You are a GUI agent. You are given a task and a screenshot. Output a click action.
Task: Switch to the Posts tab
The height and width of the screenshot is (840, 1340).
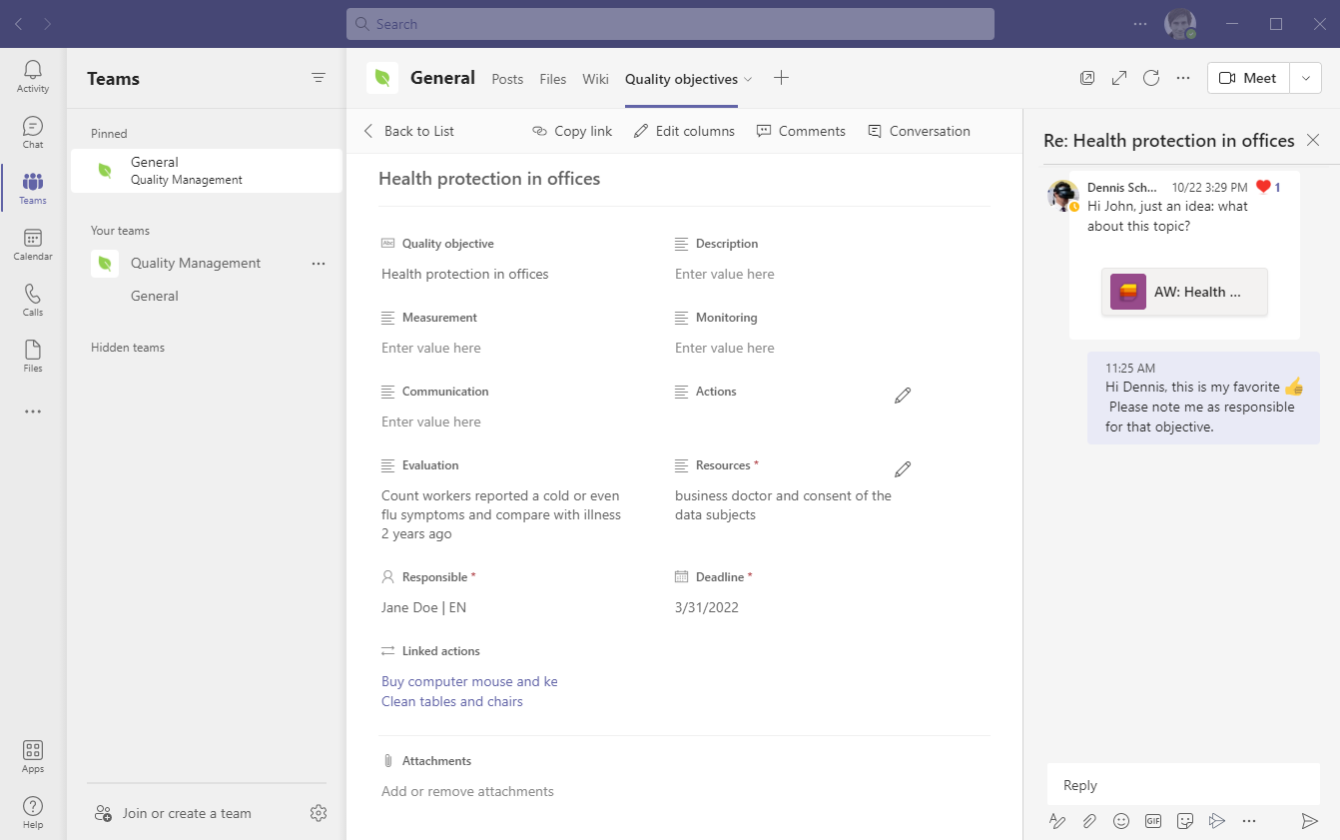[x=507, y=78]
